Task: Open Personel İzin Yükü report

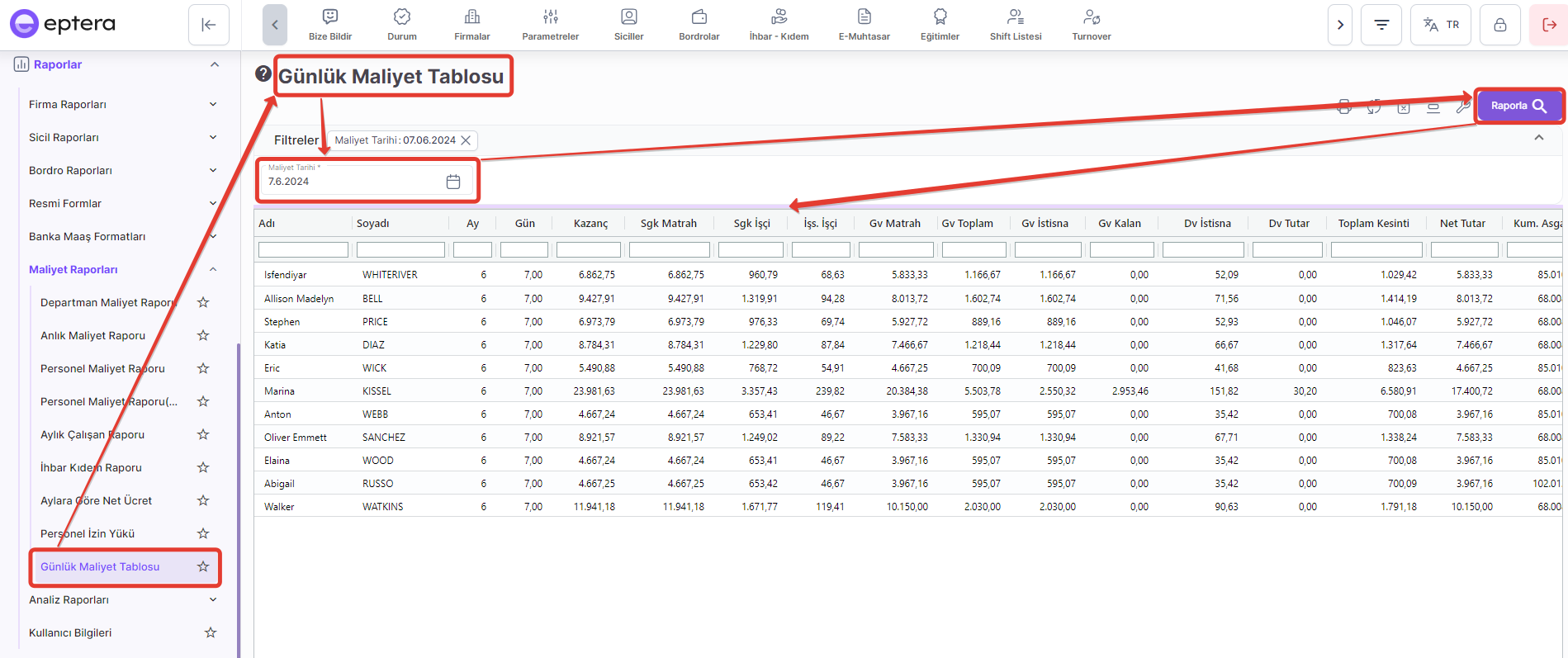Action: 88,533
